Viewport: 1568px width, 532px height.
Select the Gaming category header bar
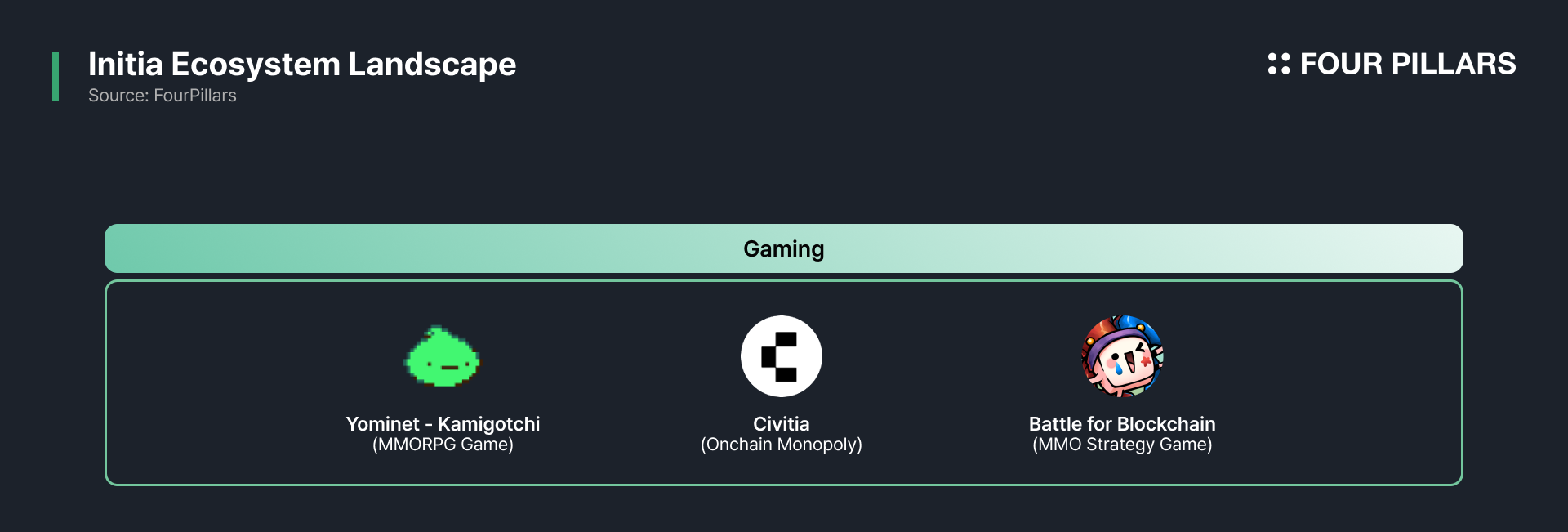pyautogui.click(x=784, y=248)
